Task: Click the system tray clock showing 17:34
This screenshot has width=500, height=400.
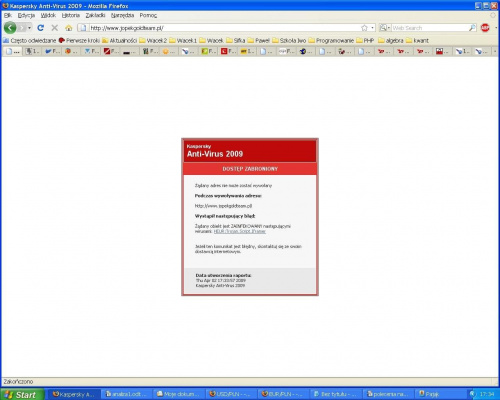Action: (487, 395)
